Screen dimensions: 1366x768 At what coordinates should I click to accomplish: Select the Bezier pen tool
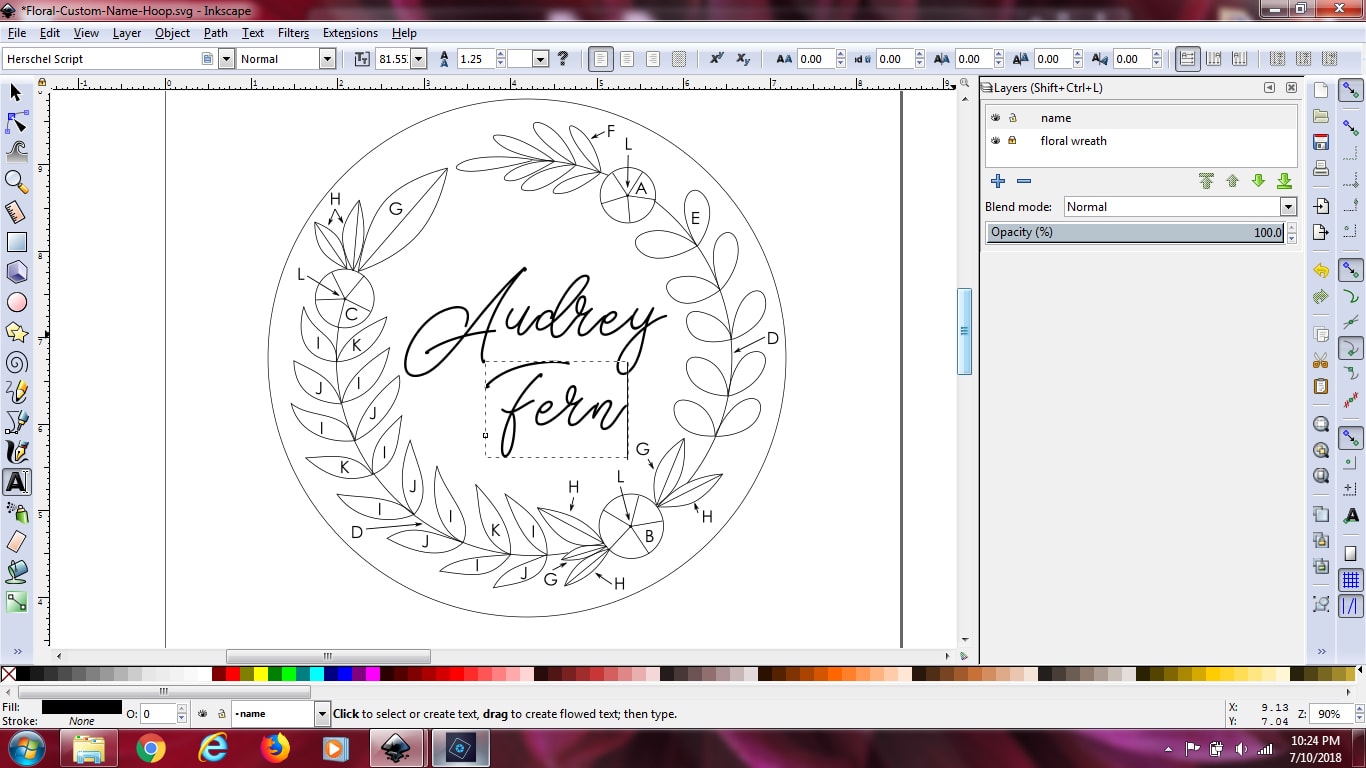tap(16, 422)
